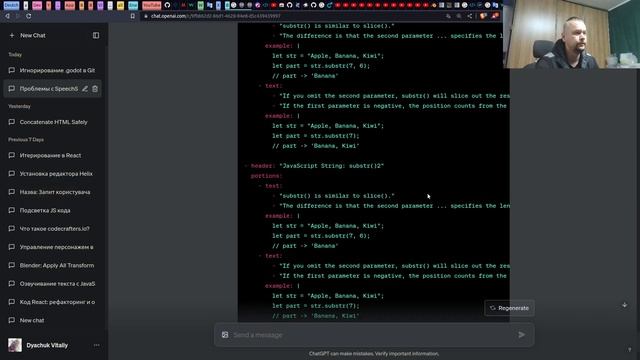The image size is (640, 360).
Task: Attach an image with the picture icon
Action: [225, 335]
